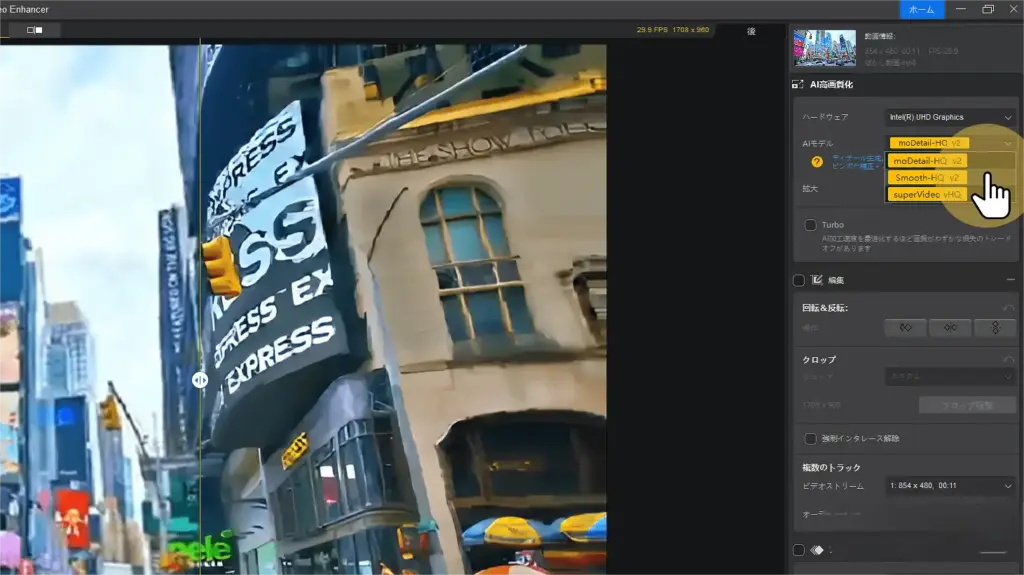This screenshot has height=575, width=1024.
Task: Enable the Turbo checkbox
Action: coord(810,225)
